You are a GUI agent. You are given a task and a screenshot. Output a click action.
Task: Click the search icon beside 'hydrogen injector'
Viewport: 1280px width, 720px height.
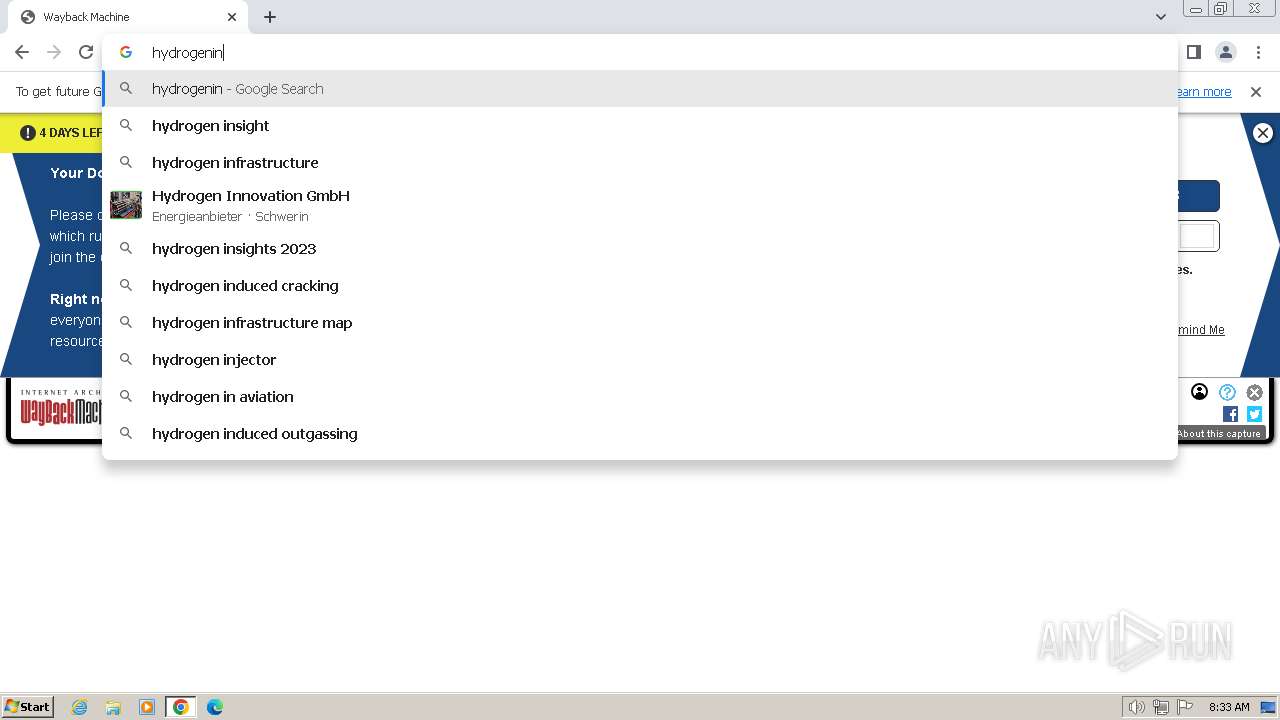click(x=126, y=359)
